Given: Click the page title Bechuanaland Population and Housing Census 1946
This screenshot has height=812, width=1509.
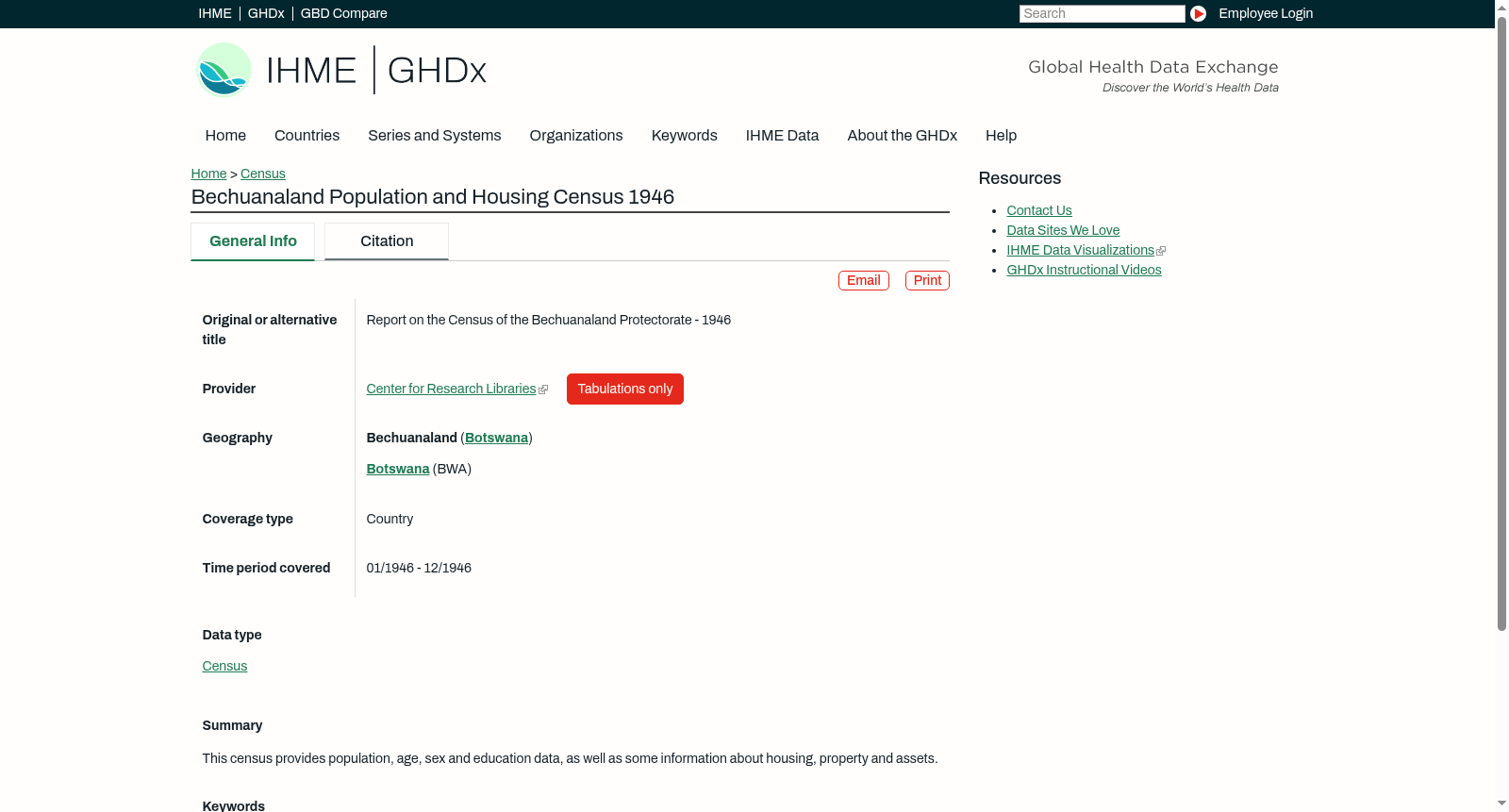Looking at the screenshot, I should pyautogui.click(x=433, y=197).
